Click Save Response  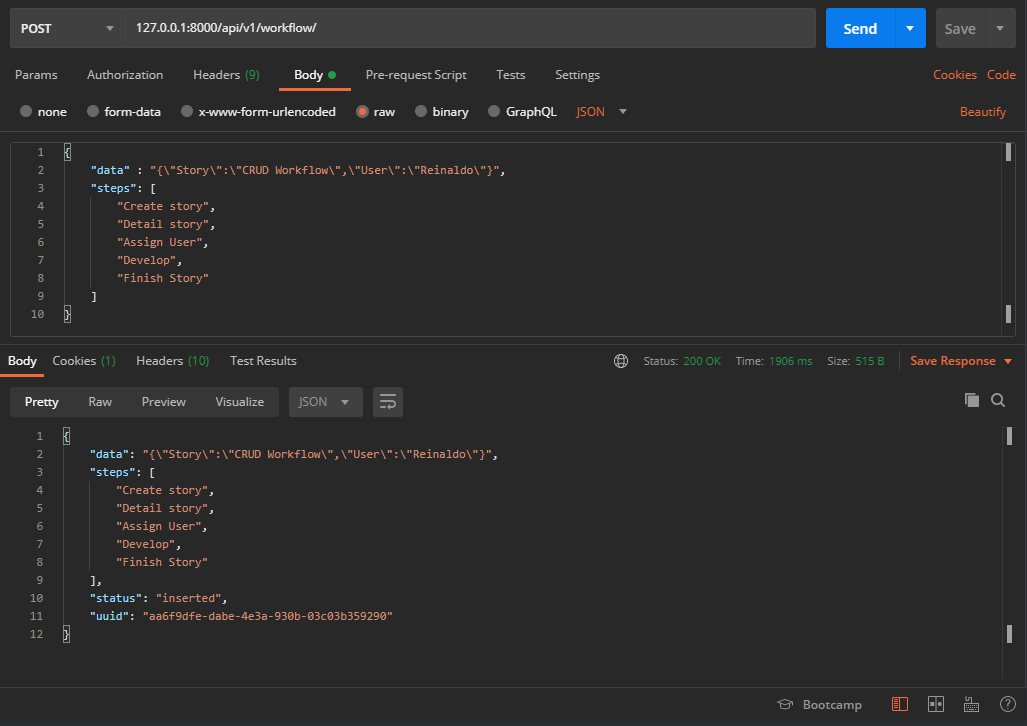(952, 361)
